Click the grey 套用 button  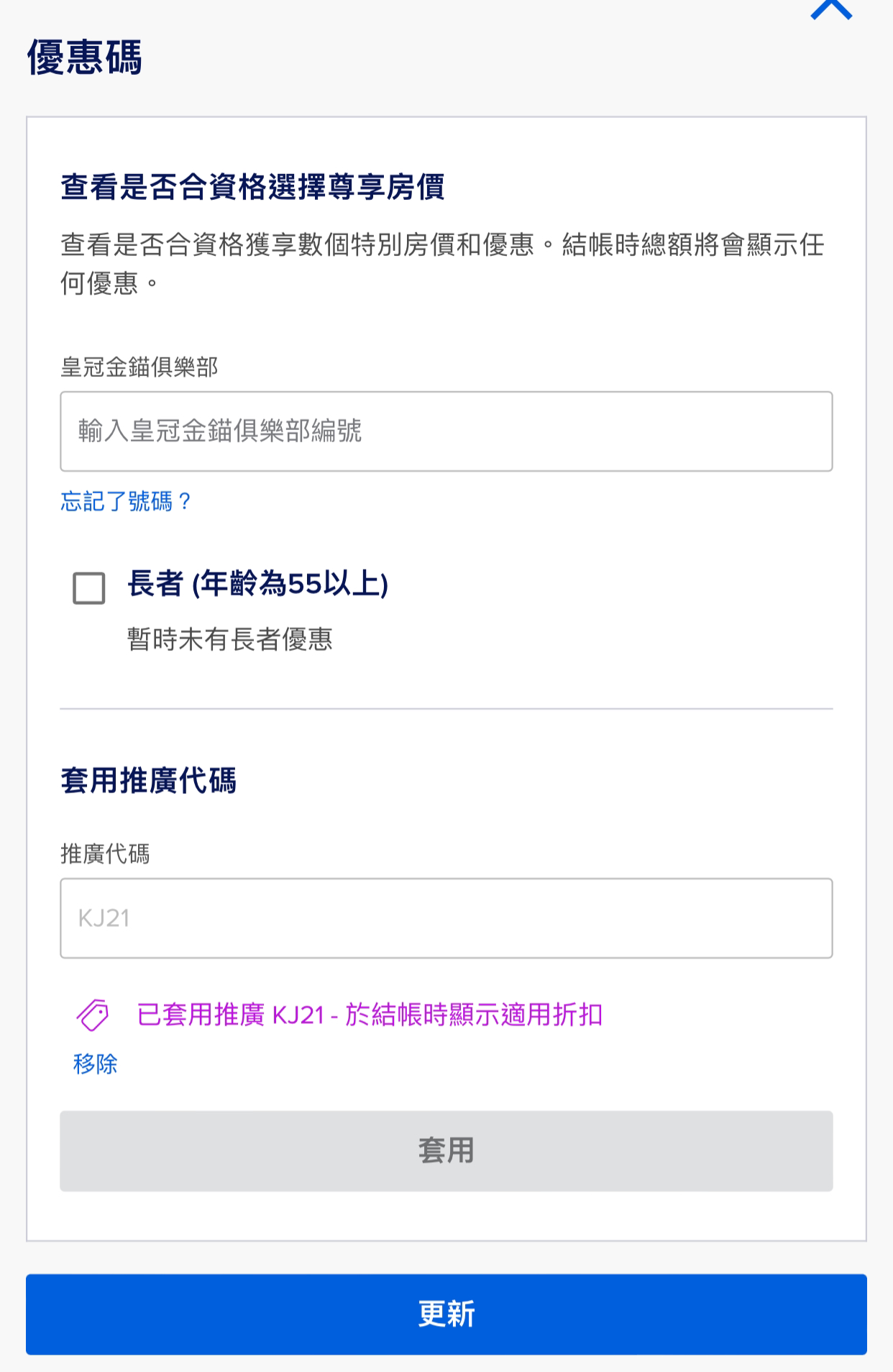(x=446, y=1151)
